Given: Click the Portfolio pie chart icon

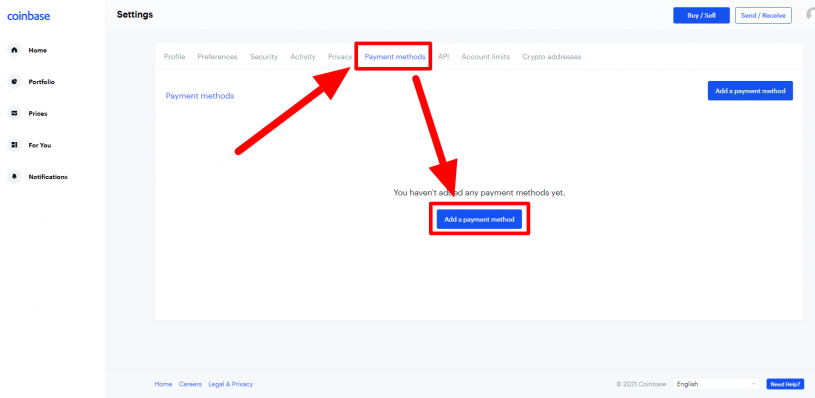Looking at the screenshot, I should click(x=14, y=82).
